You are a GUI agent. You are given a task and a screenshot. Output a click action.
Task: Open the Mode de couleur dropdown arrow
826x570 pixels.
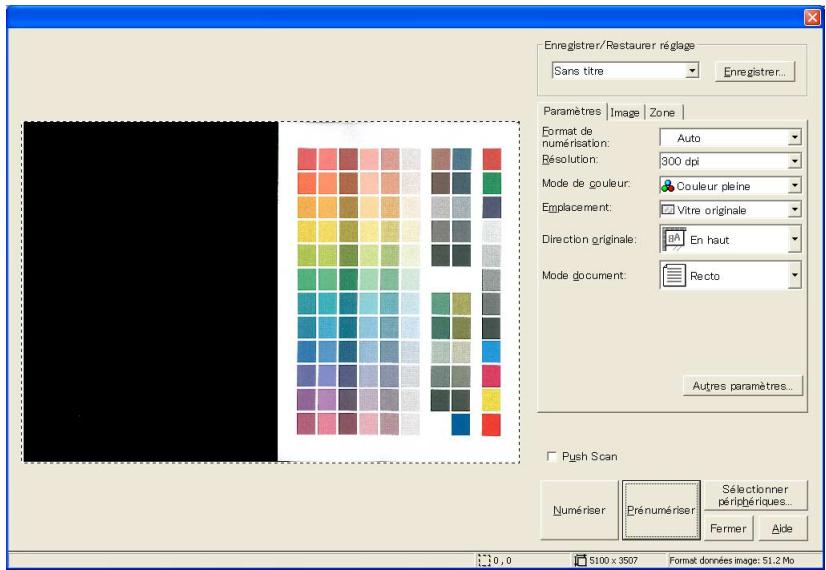click(794, 185)
